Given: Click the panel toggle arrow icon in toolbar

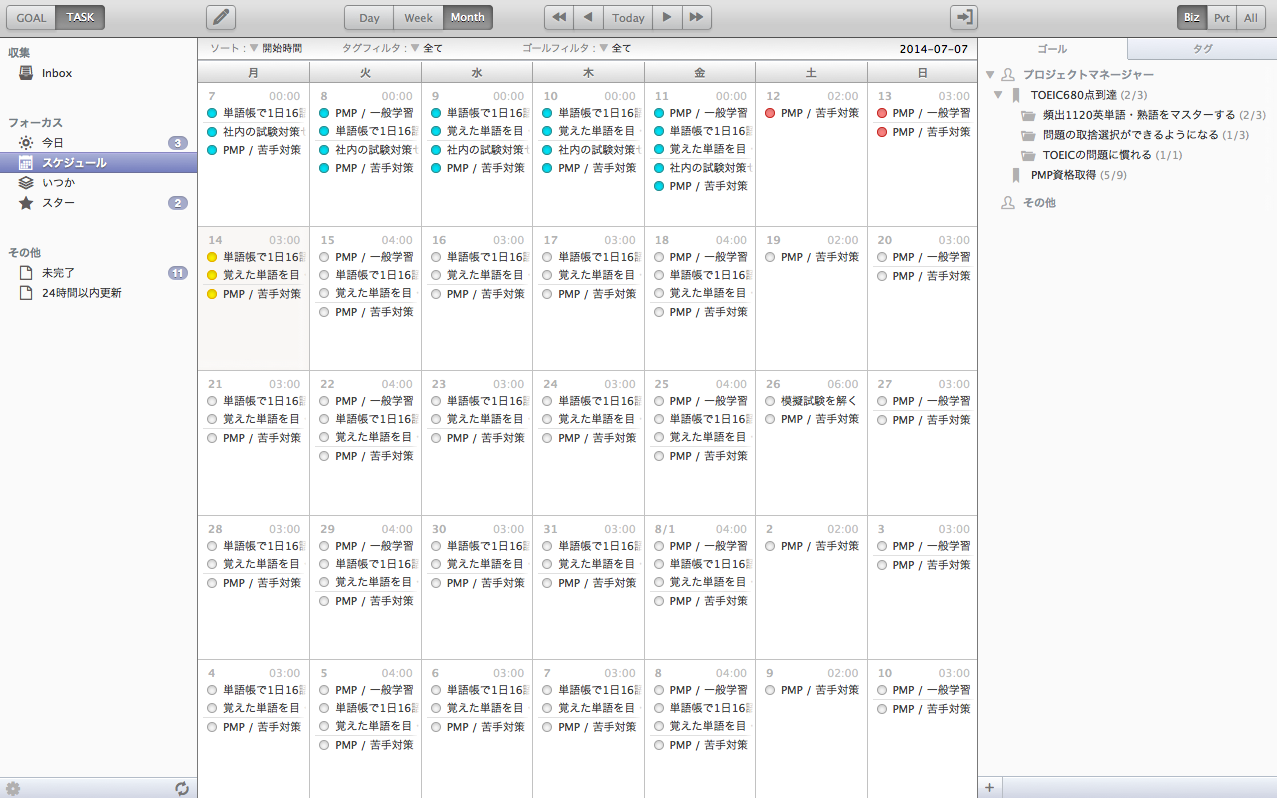Looking at the screenshot, I should pyautogui.click(x=964, y=17).
